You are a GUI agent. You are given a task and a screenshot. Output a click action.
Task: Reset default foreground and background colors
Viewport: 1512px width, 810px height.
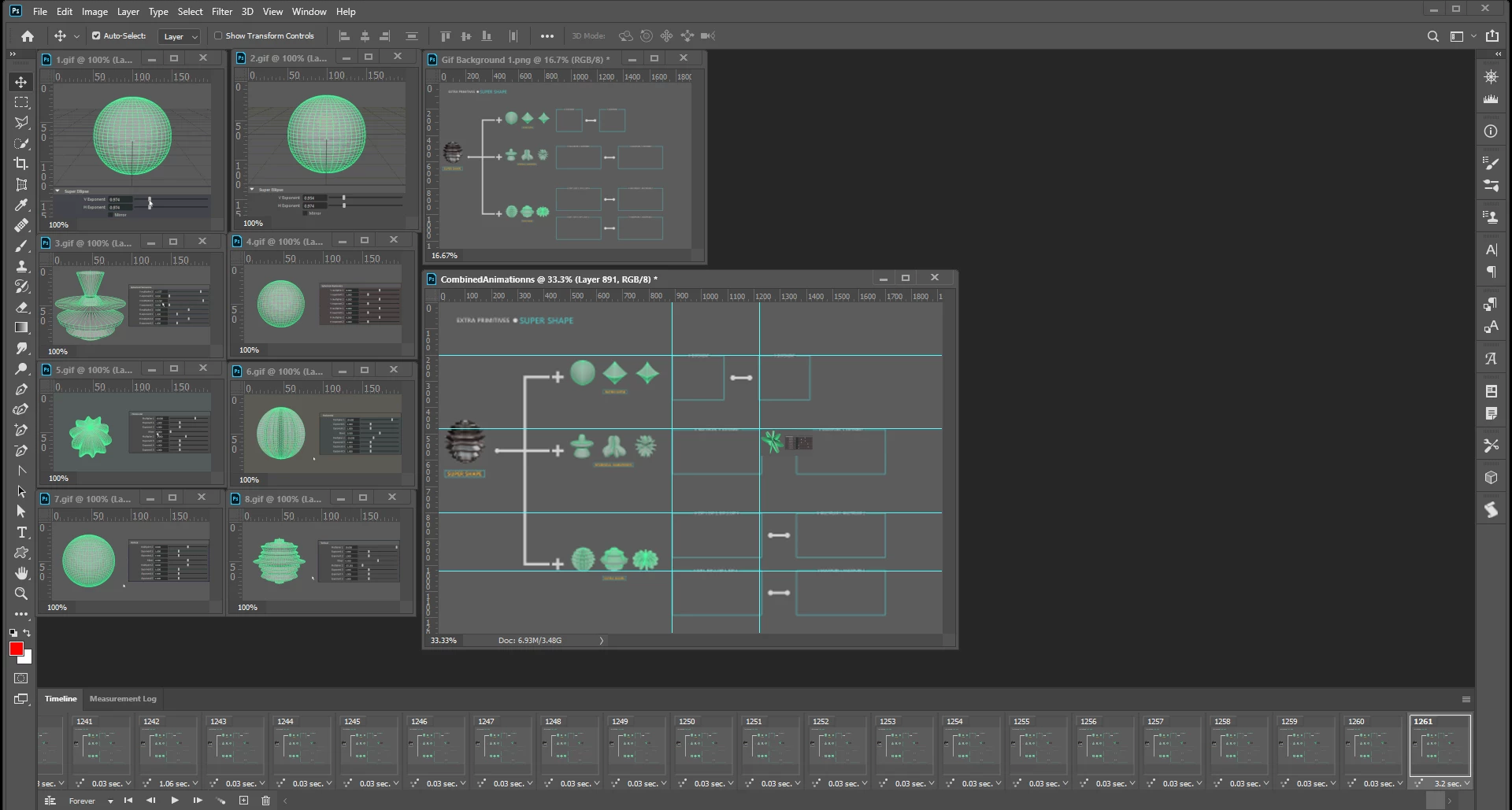pos(13,632)
